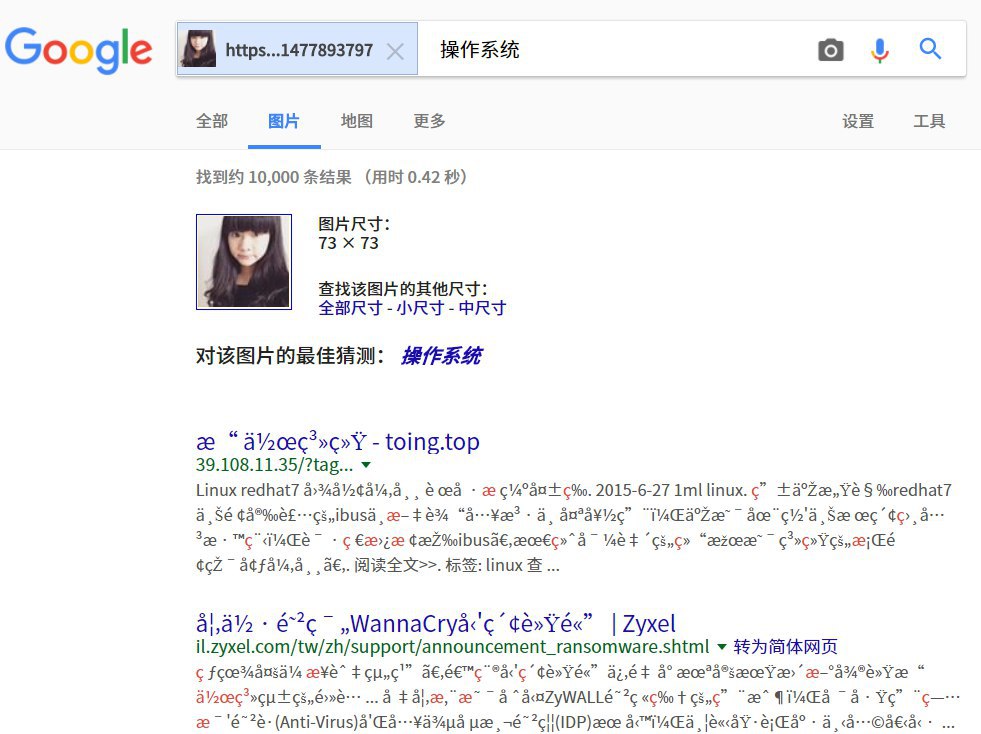Open 设置 menu

pos(858,121)
